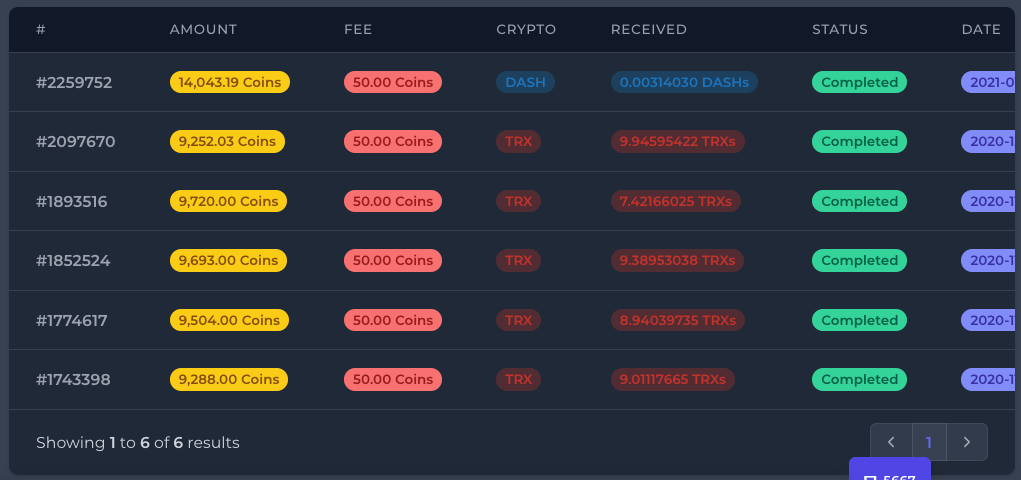This screenshot has height=480, width=1021.
Task: Go to the next page arrow
Action: click(x=966, y=442)
